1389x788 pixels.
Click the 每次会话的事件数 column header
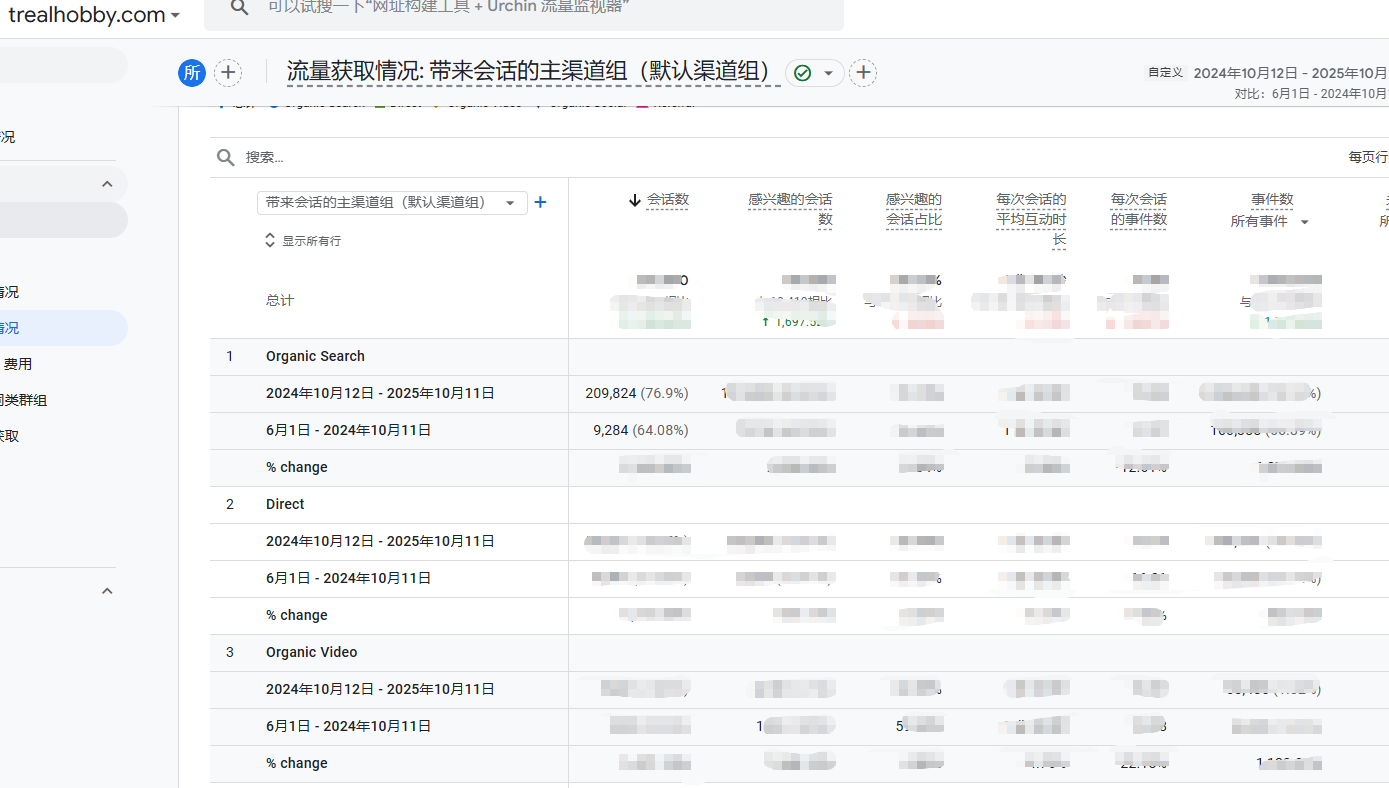click(1138, 209)
